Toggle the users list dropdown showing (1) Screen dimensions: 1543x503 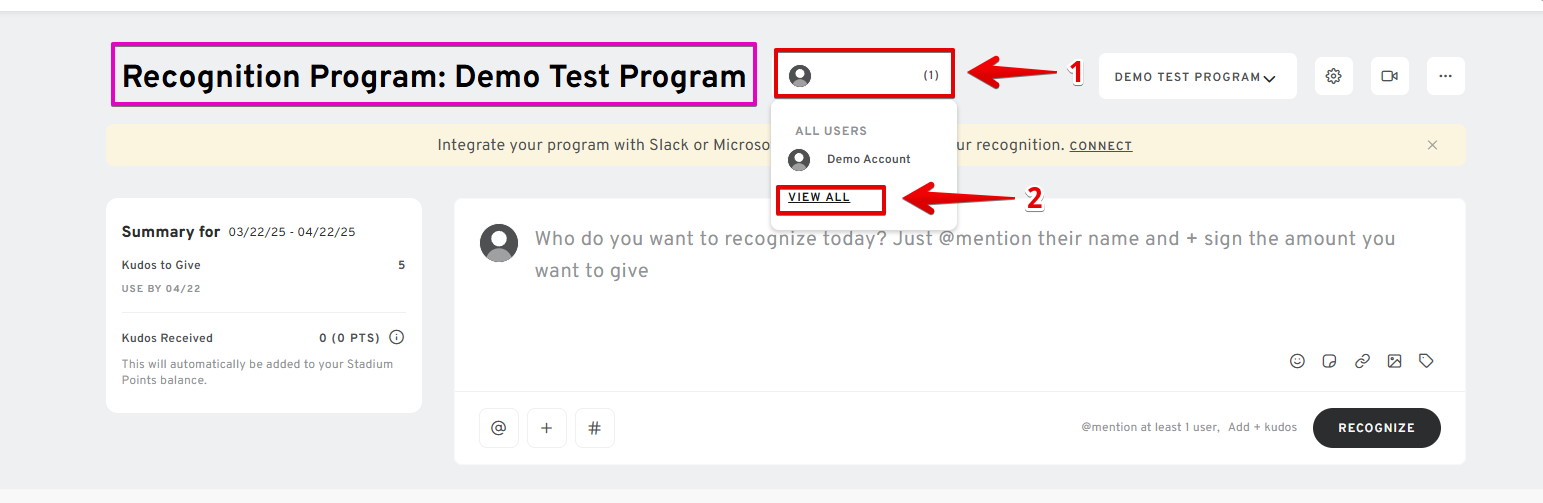pyautogui.click(x=864, y=75)
